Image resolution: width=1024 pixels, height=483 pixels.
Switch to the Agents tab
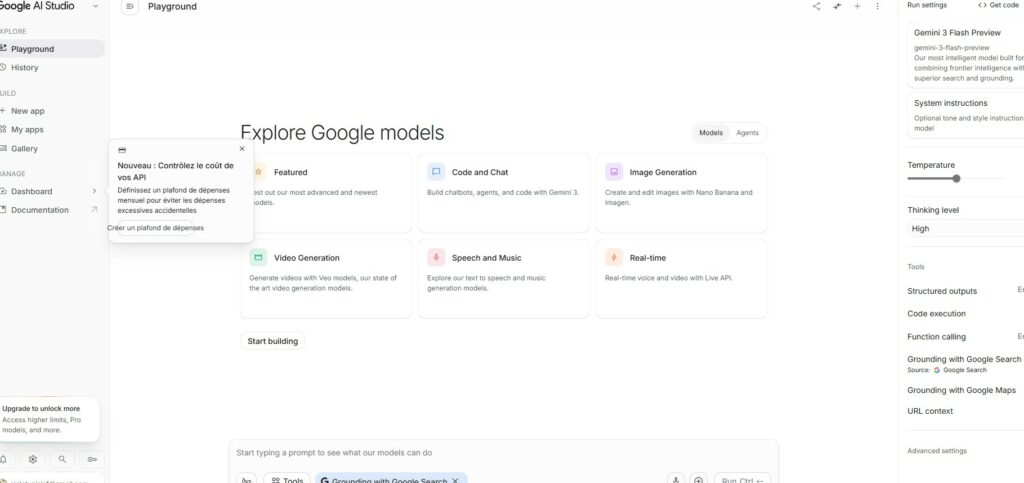point(748,132)
